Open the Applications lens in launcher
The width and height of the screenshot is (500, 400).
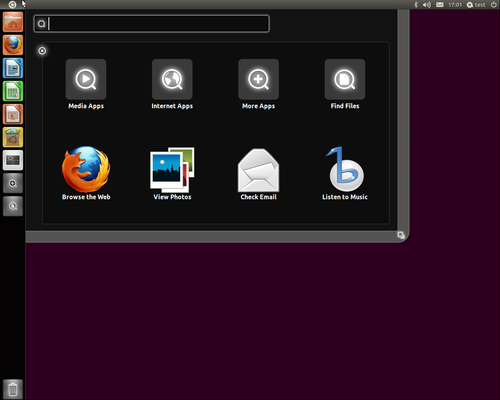13,183
